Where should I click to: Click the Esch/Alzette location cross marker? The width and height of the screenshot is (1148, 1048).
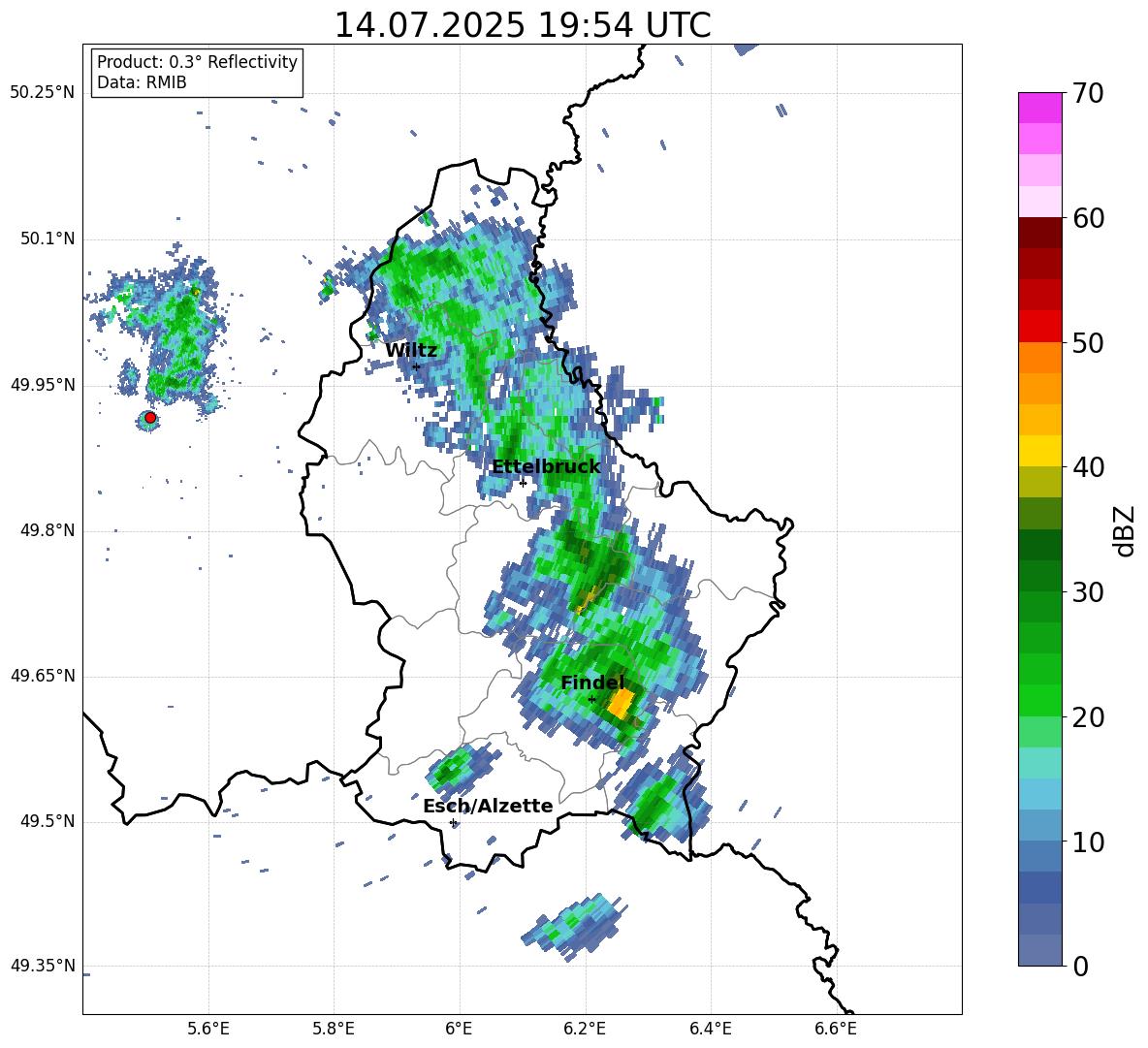click(x=453, y=822)
